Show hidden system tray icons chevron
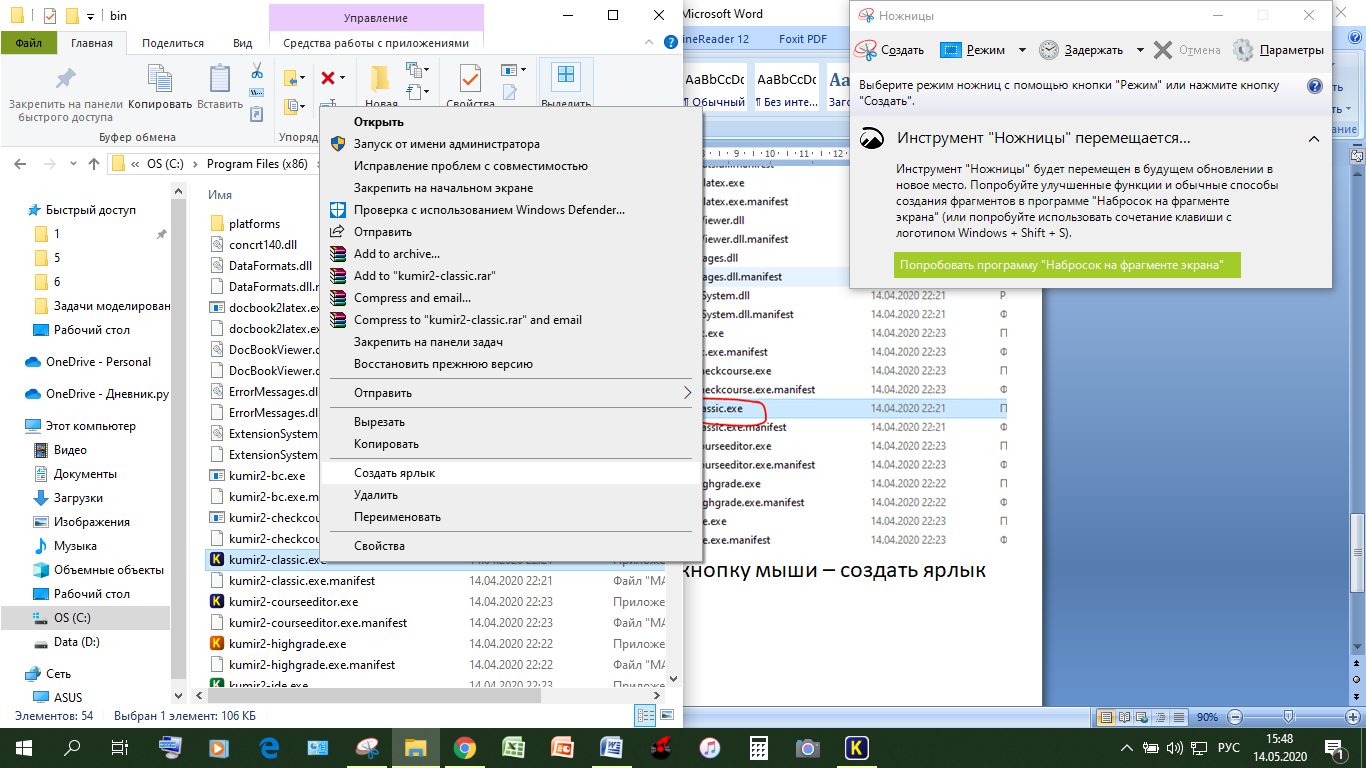Screen dimensions: 1366x768 (x=1128, y=748)
